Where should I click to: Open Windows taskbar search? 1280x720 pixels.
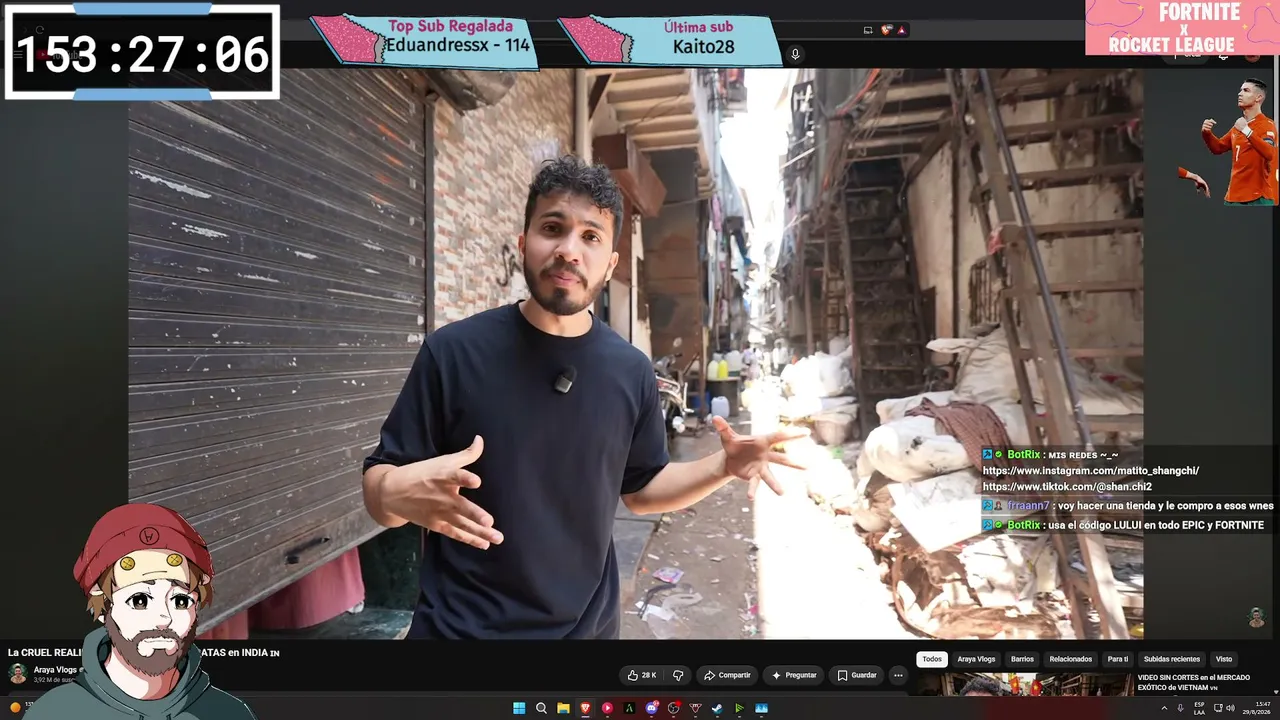(x=541, y=708)
